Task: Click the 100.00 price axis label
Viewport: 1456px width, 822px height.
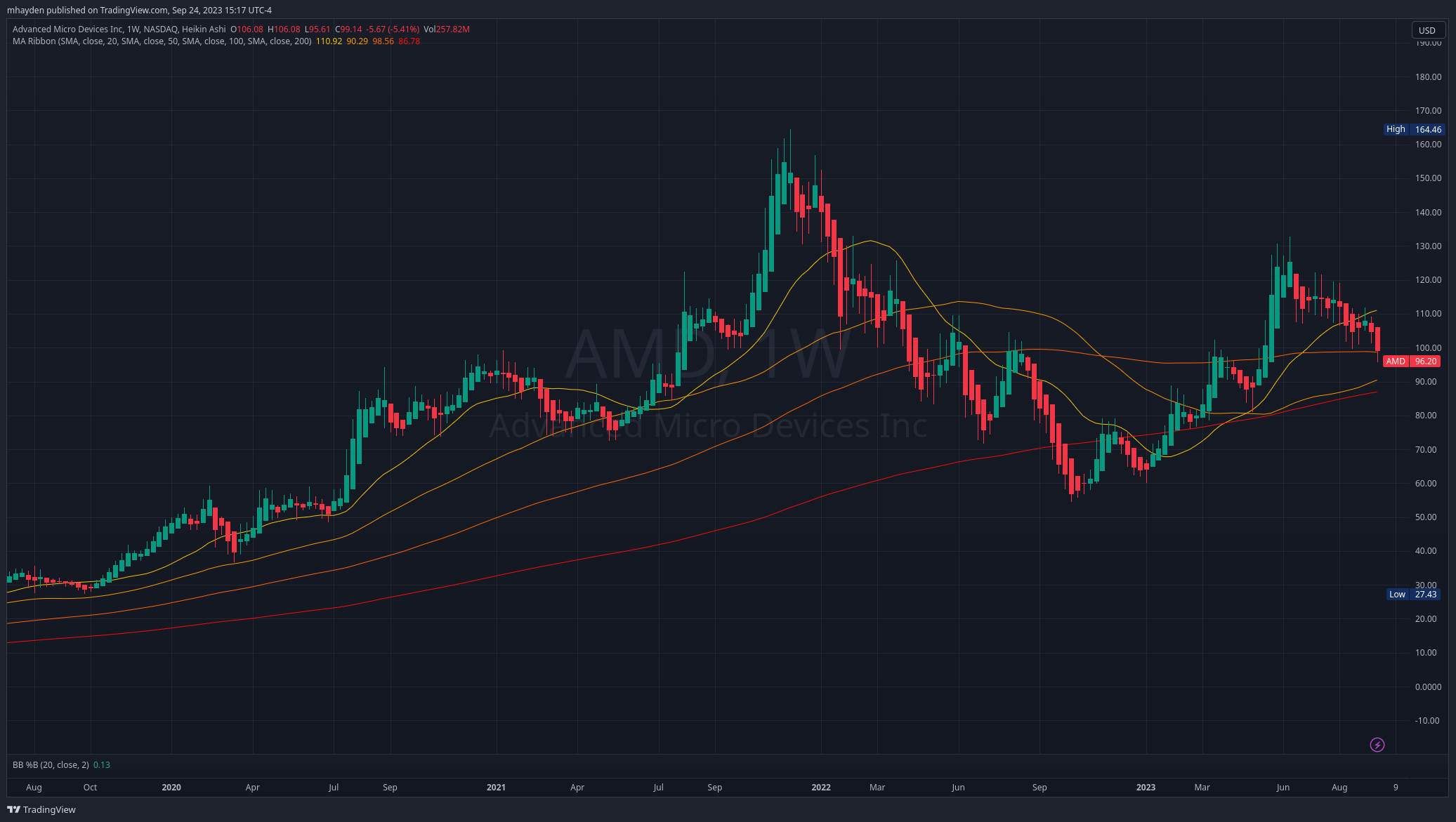Action: [x=1428, y=348]
